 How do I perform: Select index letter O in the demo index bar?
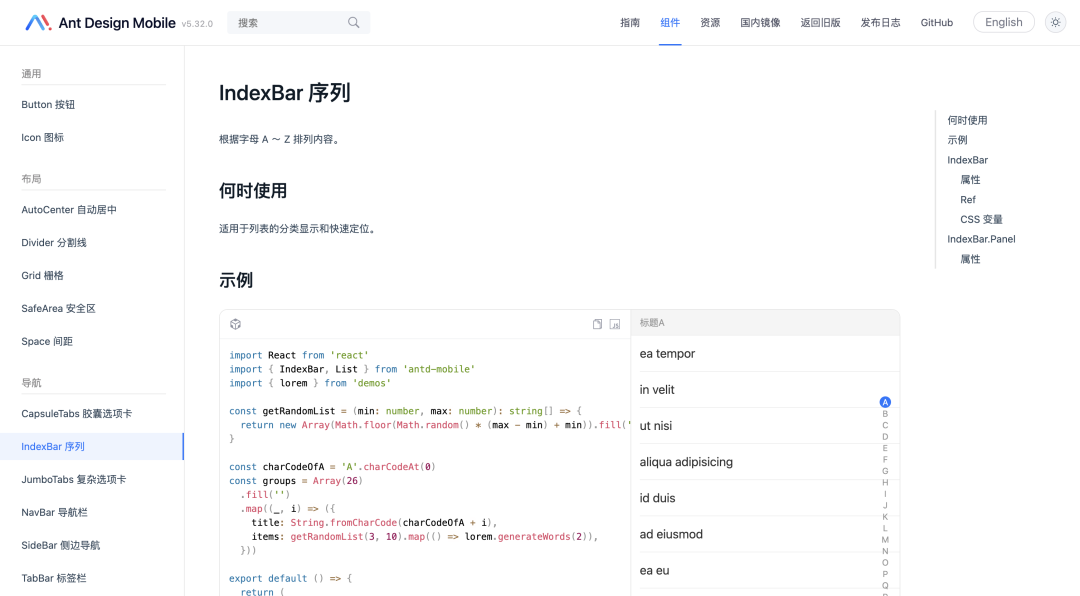click(x=885, y=562)
